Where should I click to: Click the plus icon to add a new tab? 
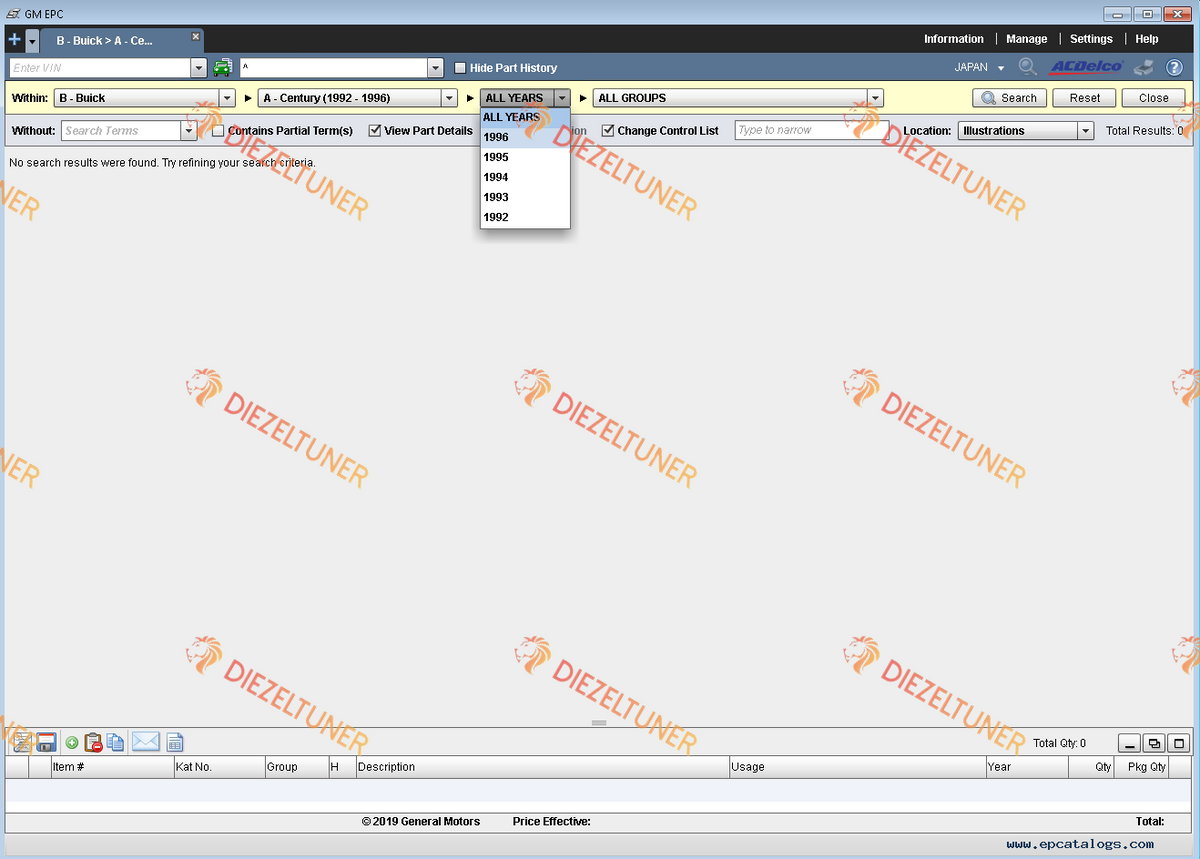(14, 40)
